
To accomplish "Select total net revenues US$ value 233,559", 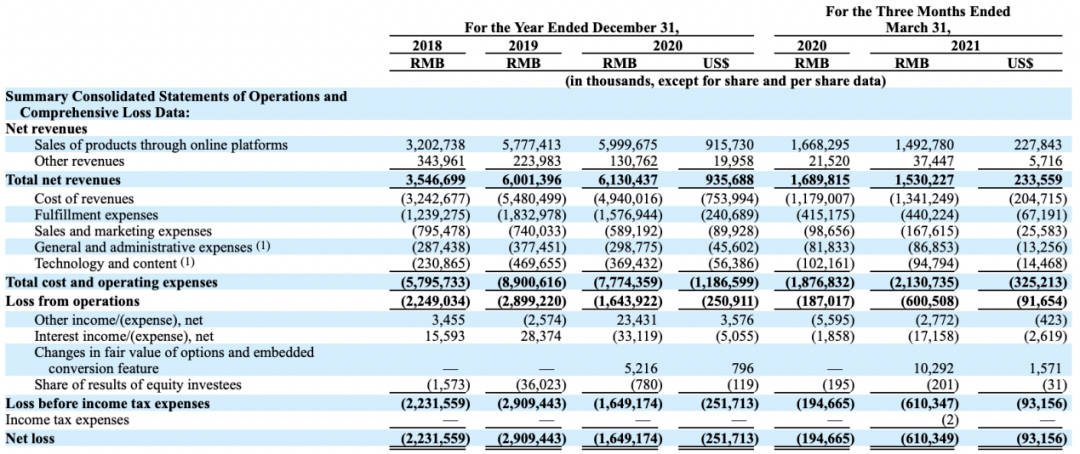I will pyautogui.click(x=1038, y=180).
